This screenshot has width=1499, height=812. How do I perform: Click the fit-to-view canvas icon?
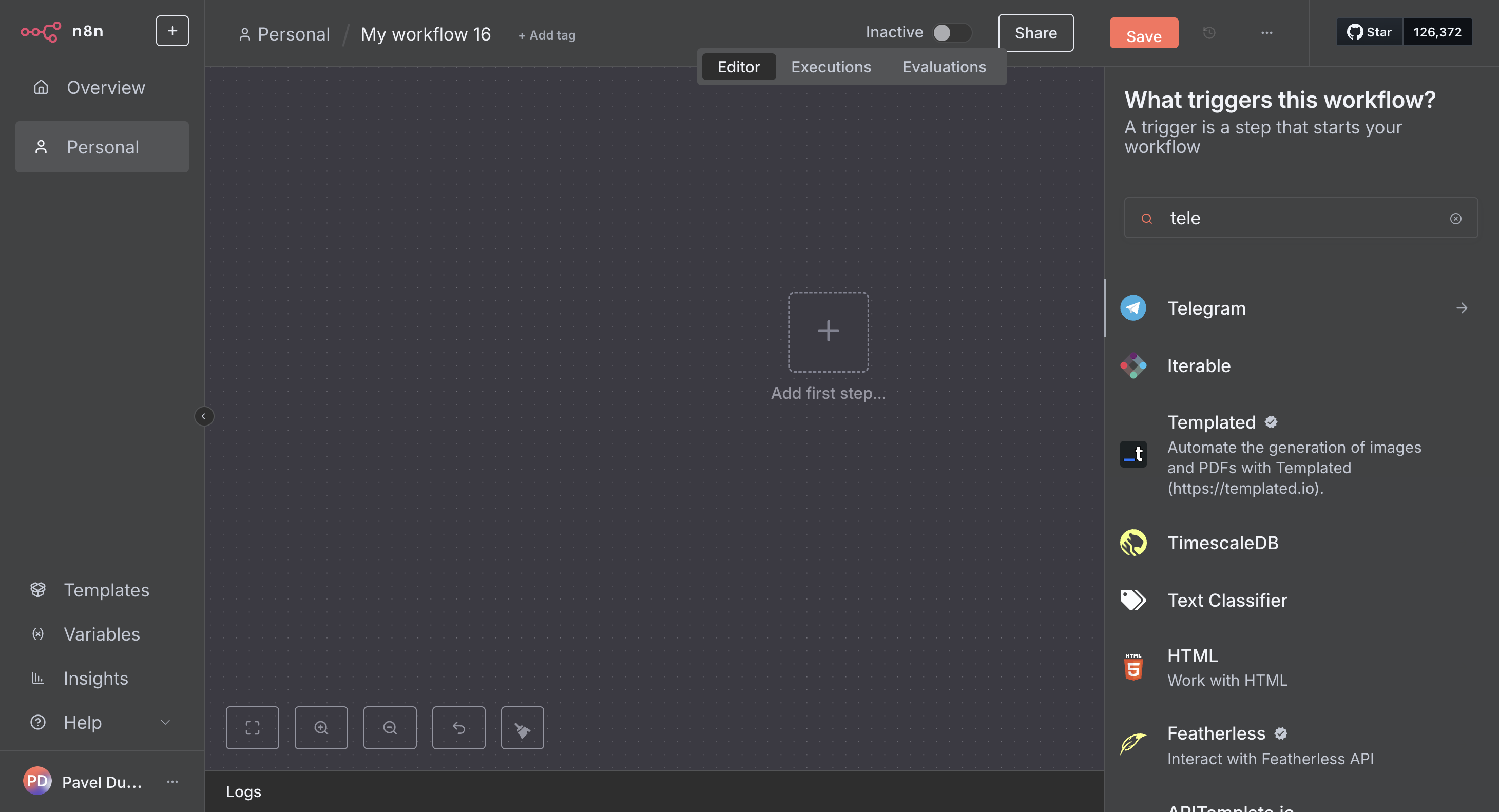coord(252,728)
